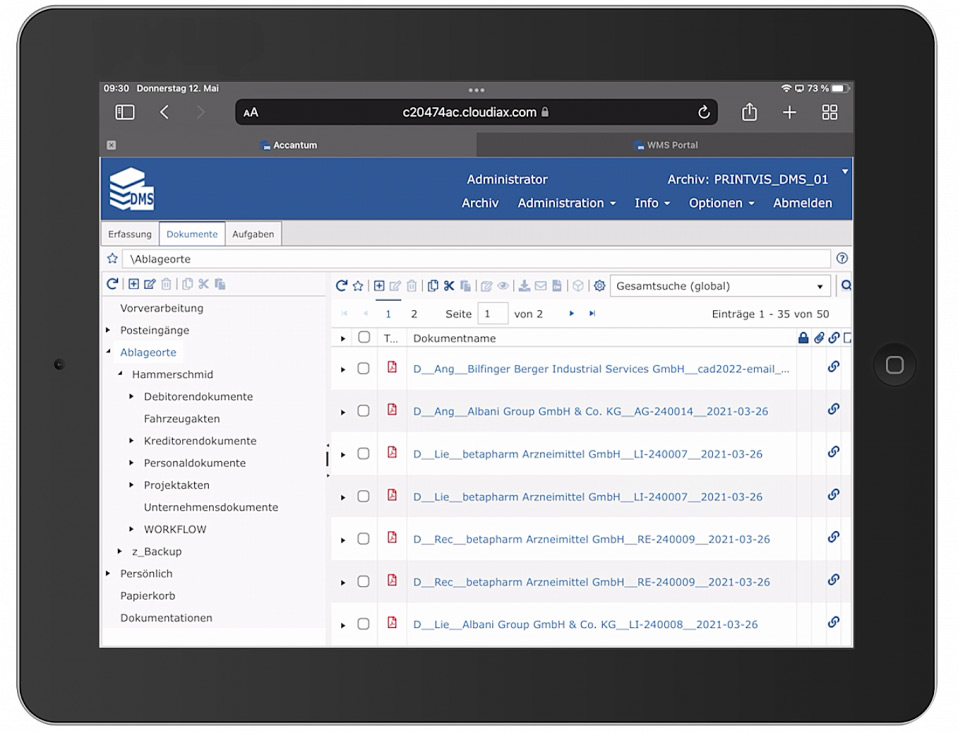958x731 pixels.
Task: Open the settings gear in document toolbar
Action: tap(599, 286)
